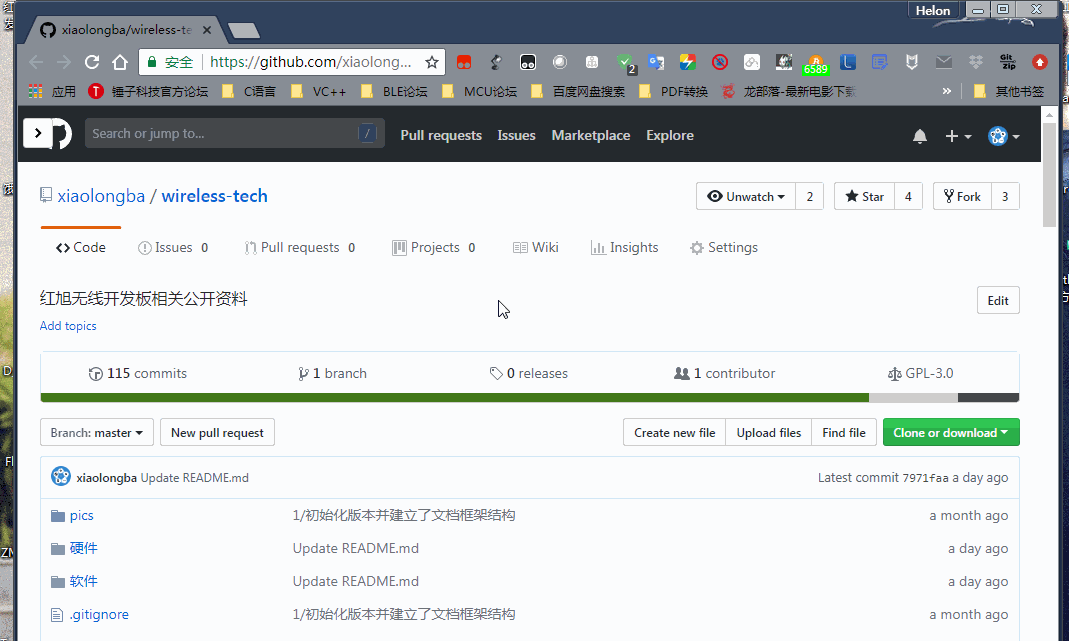View the 0 releases page
1069x641 pixels.
coord(528,373)
